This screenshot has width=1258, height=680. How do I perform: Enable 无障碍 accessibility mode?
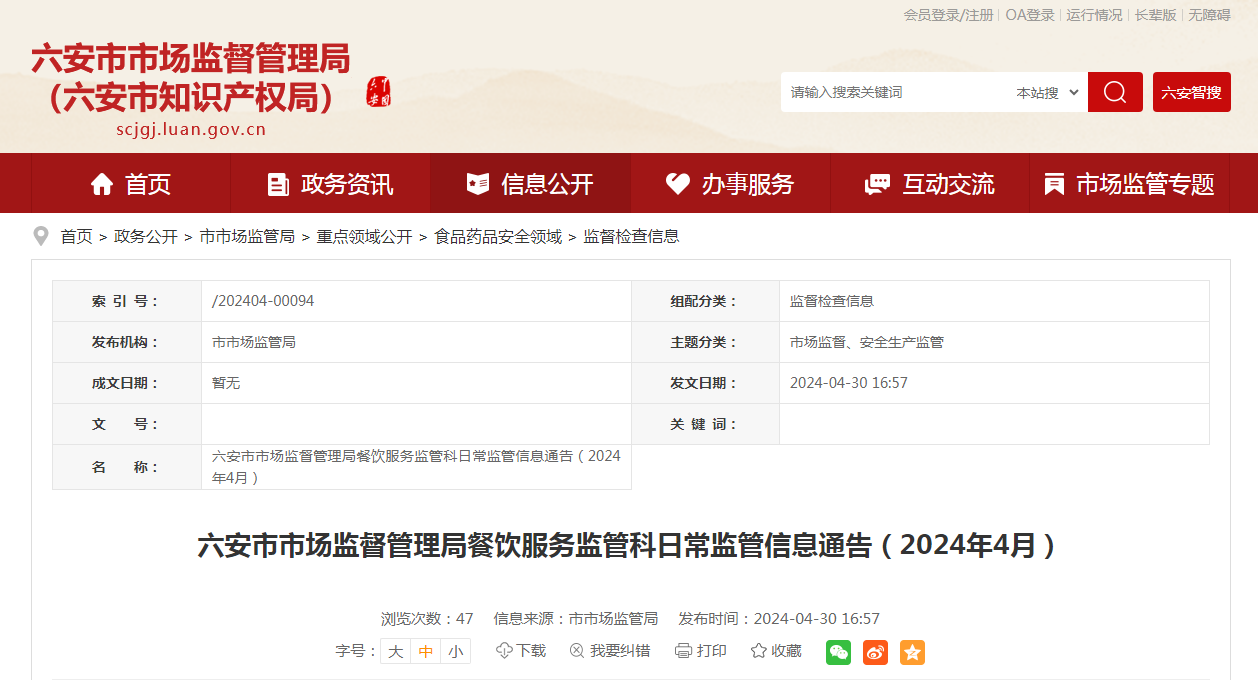(1209, 15)
